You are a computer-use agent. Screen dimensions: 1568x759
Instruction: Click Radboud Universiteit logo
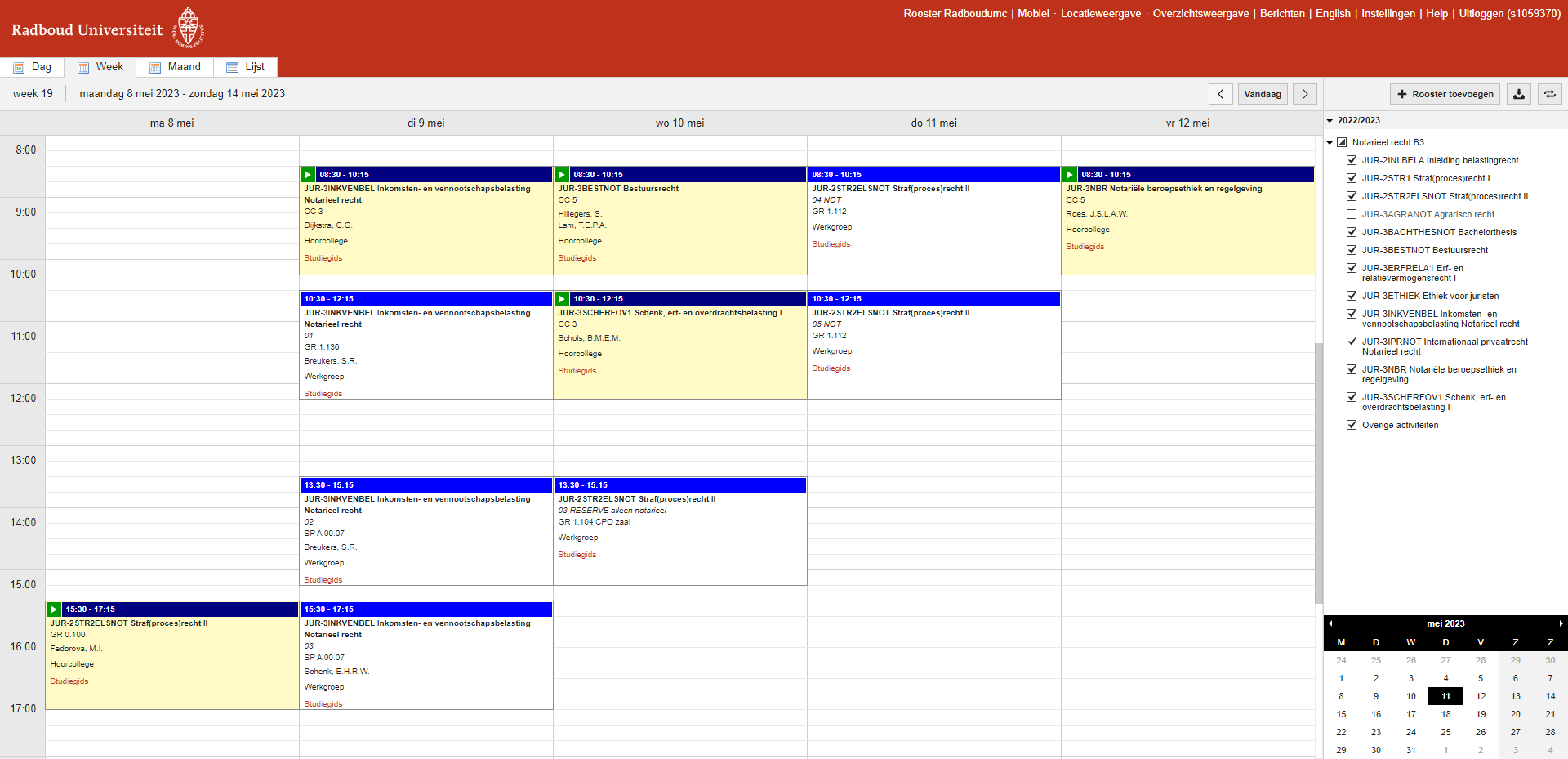(107, 29)
